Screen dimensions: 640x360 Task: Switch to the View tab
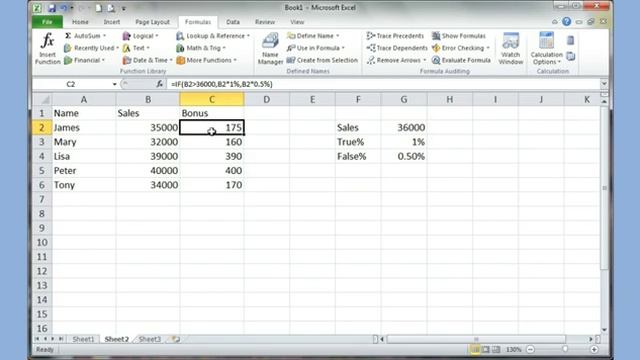click(x=297, y=22)
